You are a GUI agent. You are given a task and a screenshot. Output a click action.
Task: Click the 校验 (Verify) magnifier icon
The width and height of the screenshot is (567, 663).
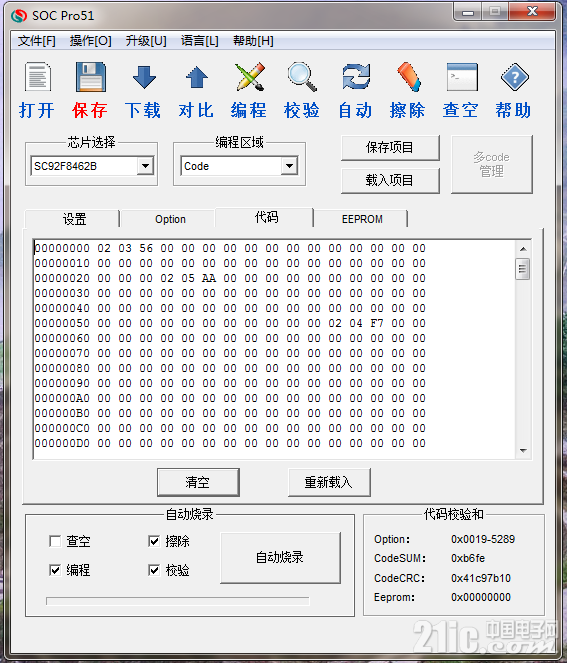[x=302, y=77]
